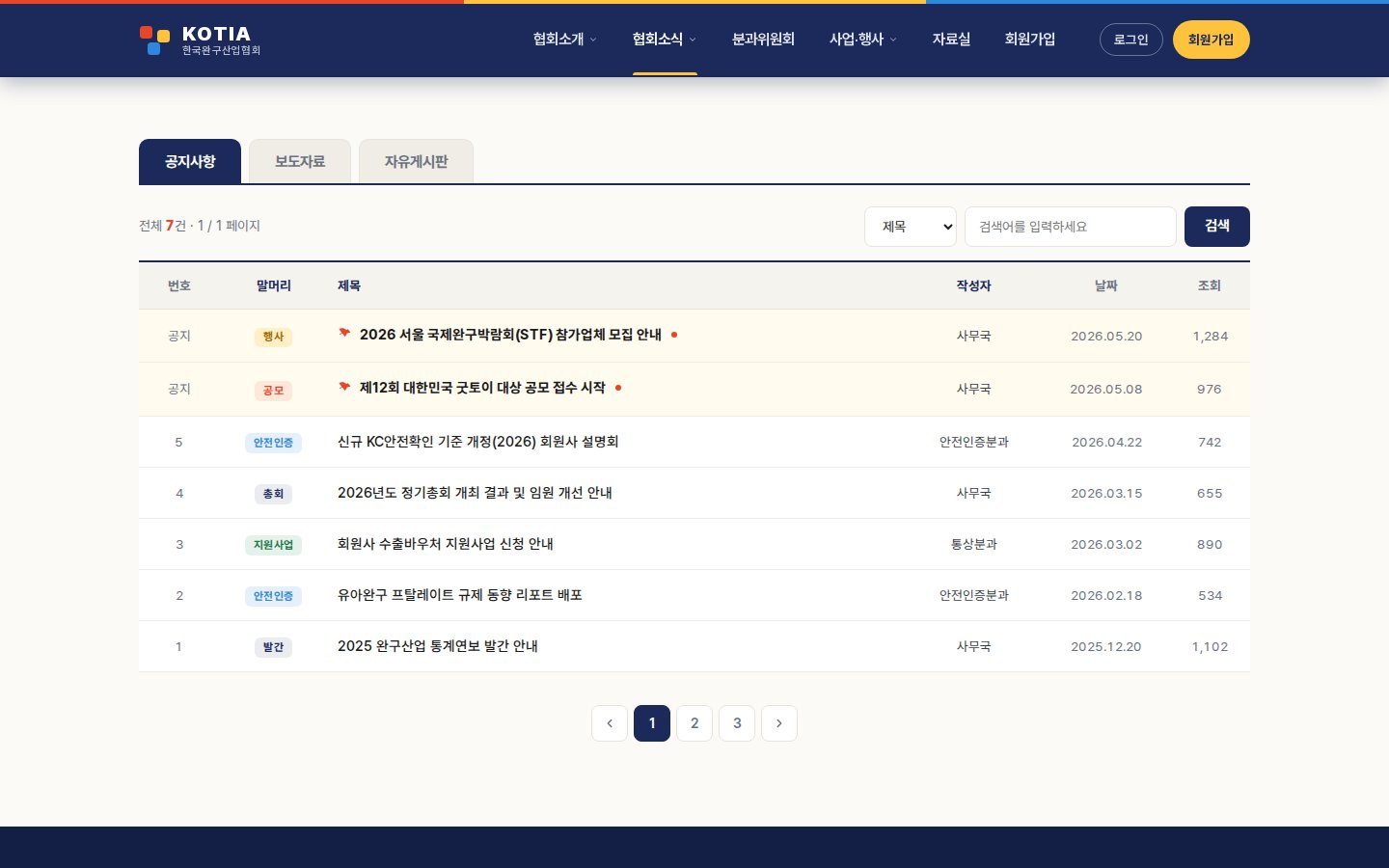Open 신규 KC안전확인 기준 개정 회원사 설명회 post
Viewport: 1389px width, 868px height.
click(478, 442)
